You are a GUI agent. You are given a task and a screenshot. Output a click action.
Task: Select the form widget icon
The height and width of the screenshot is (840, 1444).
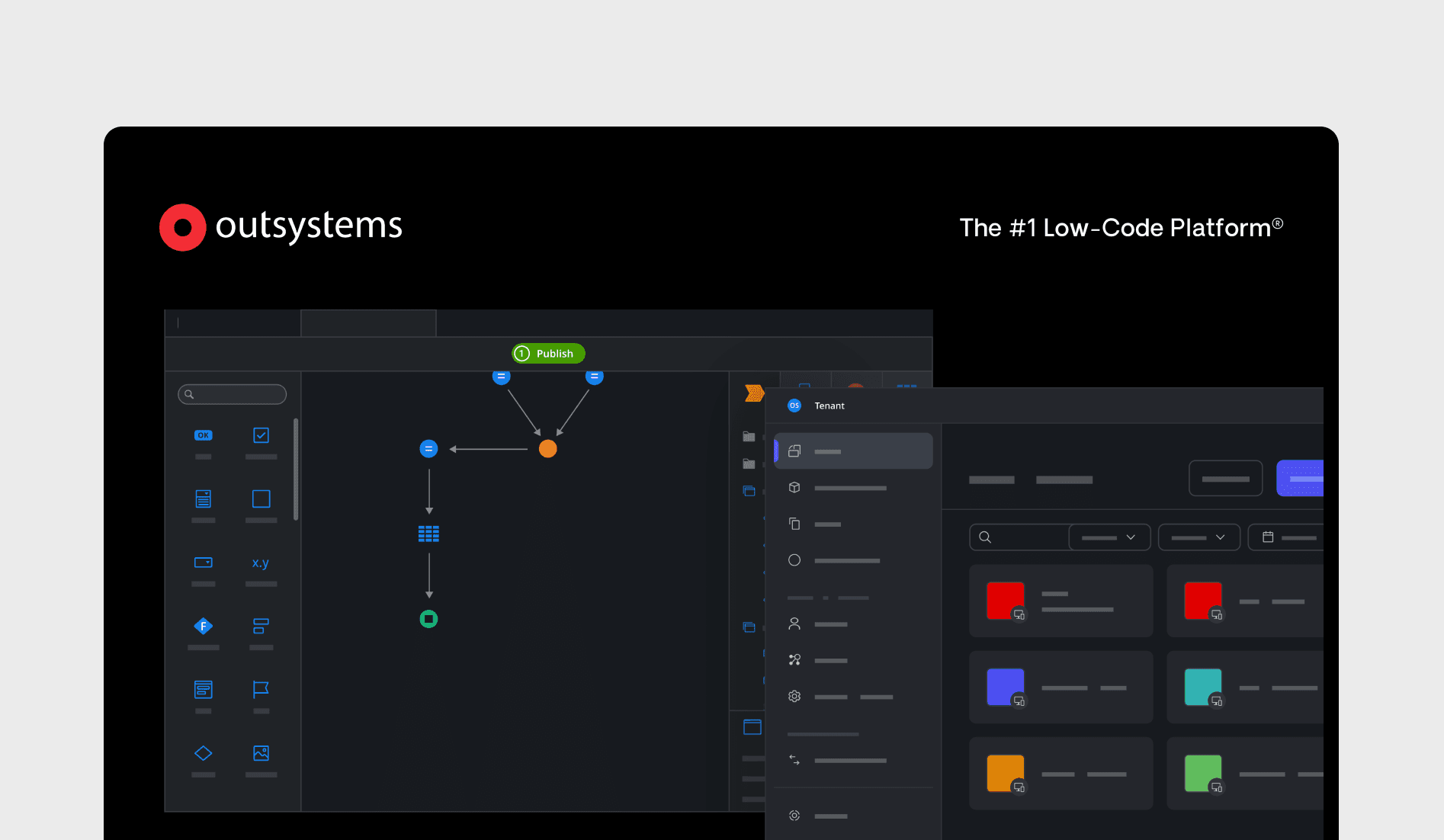point(204,499)
